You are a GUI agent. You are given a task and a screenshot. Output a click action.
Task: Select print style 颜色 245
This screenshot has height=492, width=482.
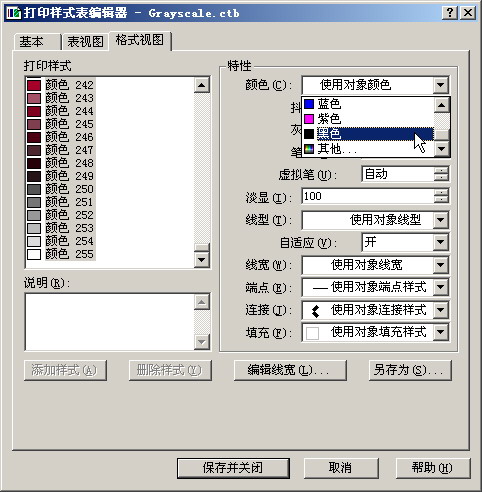click(61, 124)
